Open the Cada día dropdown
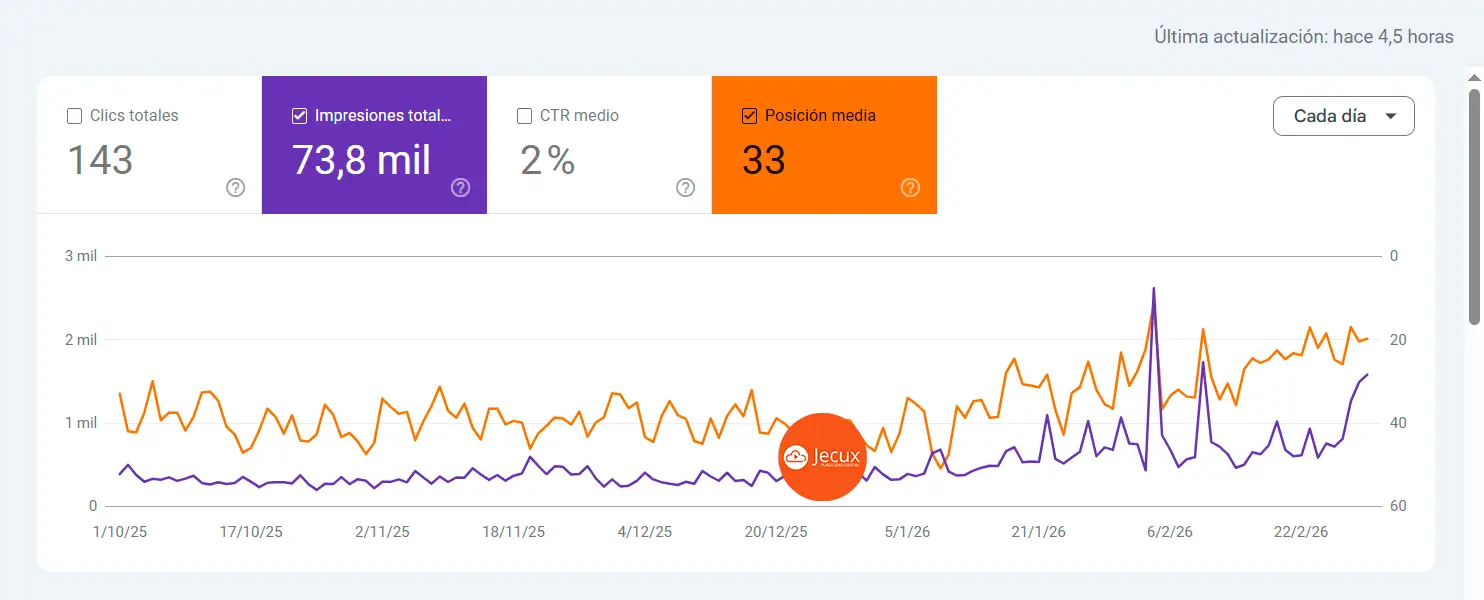The height and width of the screenshot is (600, 1484). (1343, 116)
